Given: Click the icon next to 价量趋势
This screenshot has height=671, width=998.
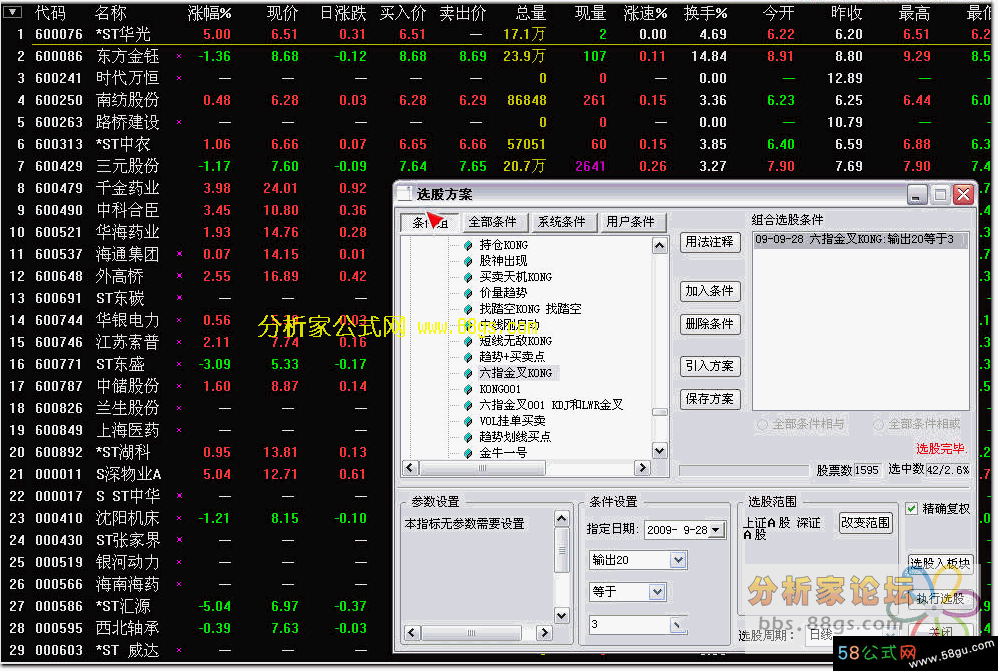Looking at the screenshot, I should click(468, 293).
